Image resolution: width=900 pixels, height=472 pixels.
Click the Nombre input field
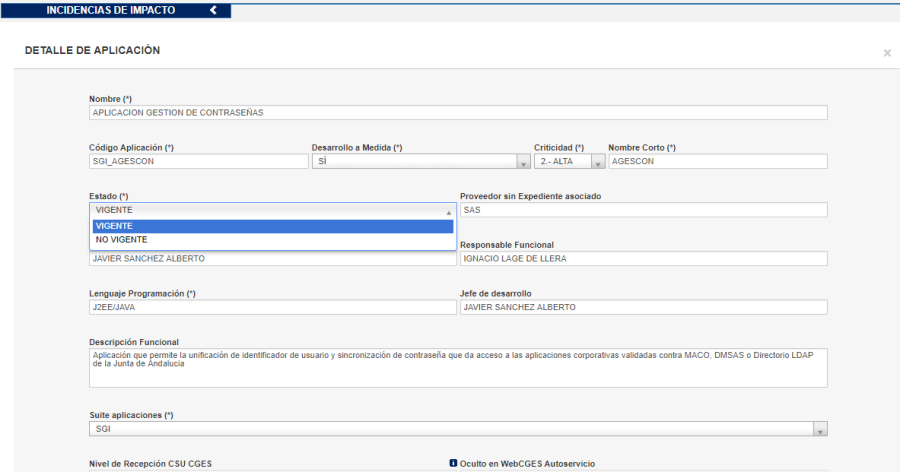pyautogui.click(x=458, y=113)
